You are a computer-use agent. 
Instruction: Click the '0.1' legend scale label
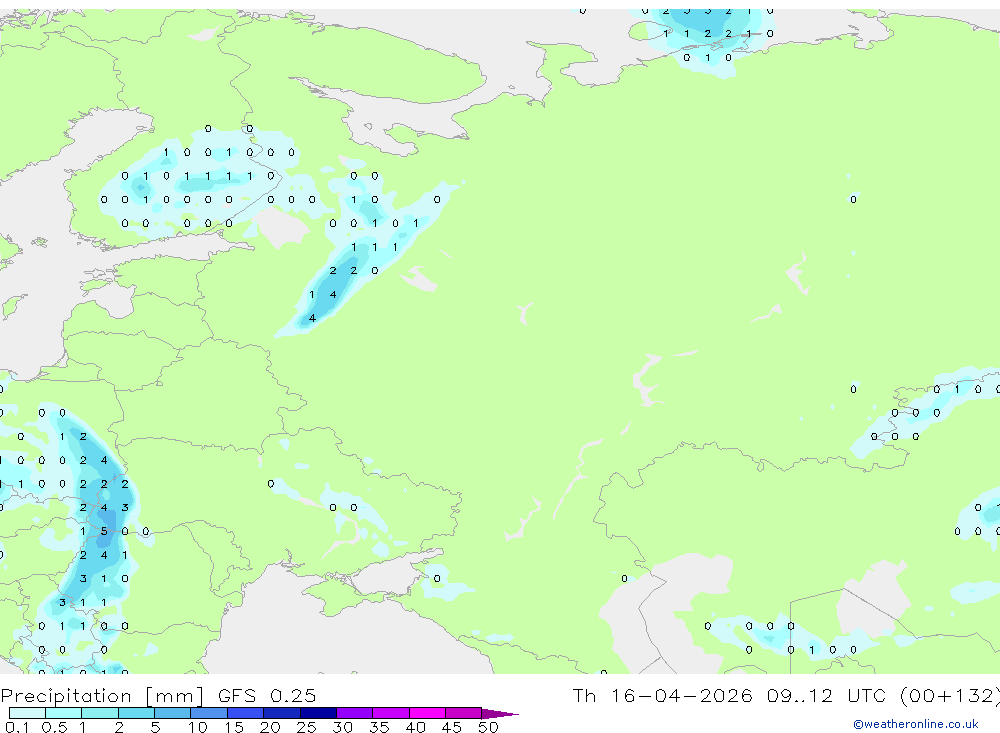(x=17, y=727)
